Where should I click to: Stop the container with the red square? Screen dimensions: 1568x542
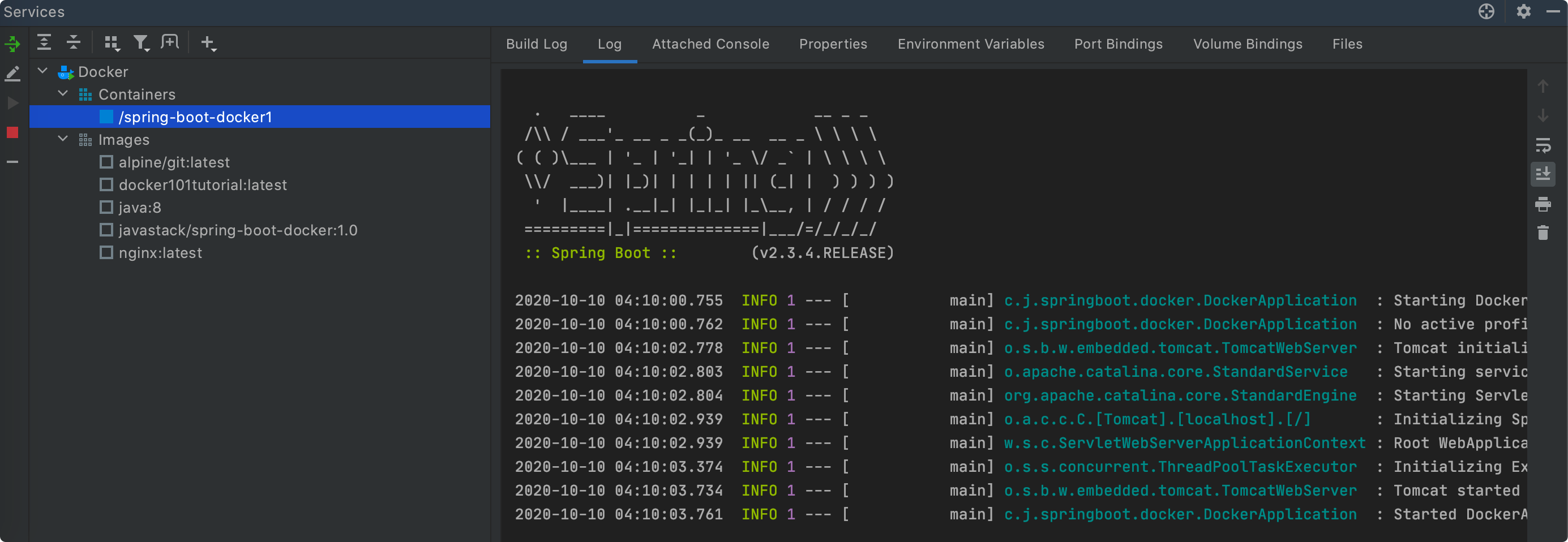[x=13, y=132]
